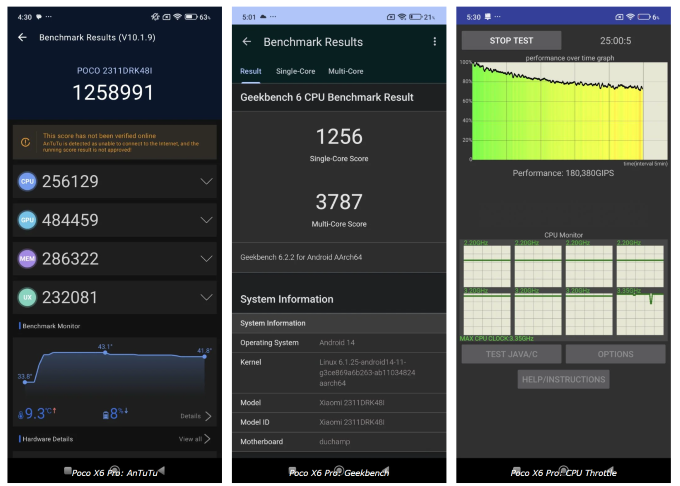
Task: Tap the back arrow in Geekbench results
Action: (247, 42)
